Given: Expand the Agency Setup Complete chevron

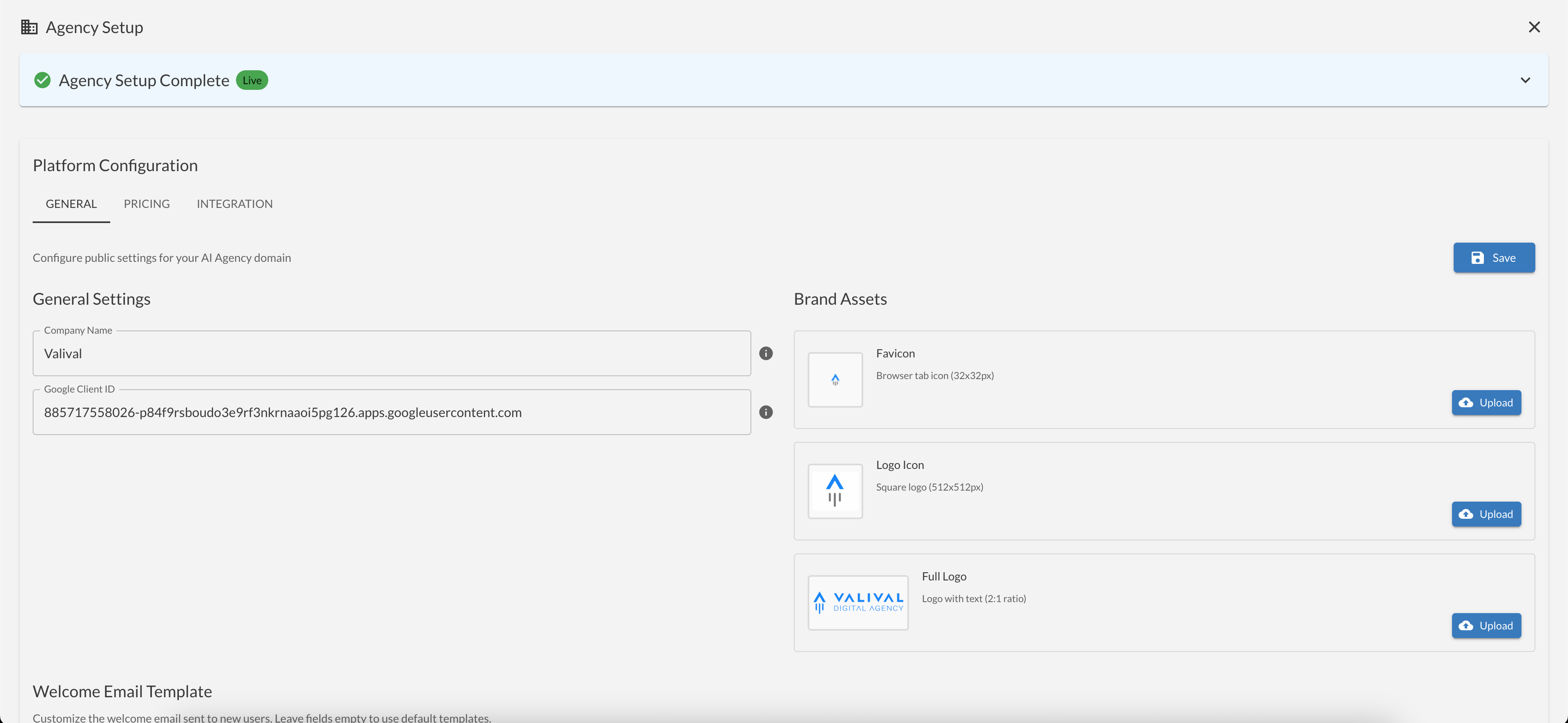Looking at the screenshot, I should click(1525, 80).
